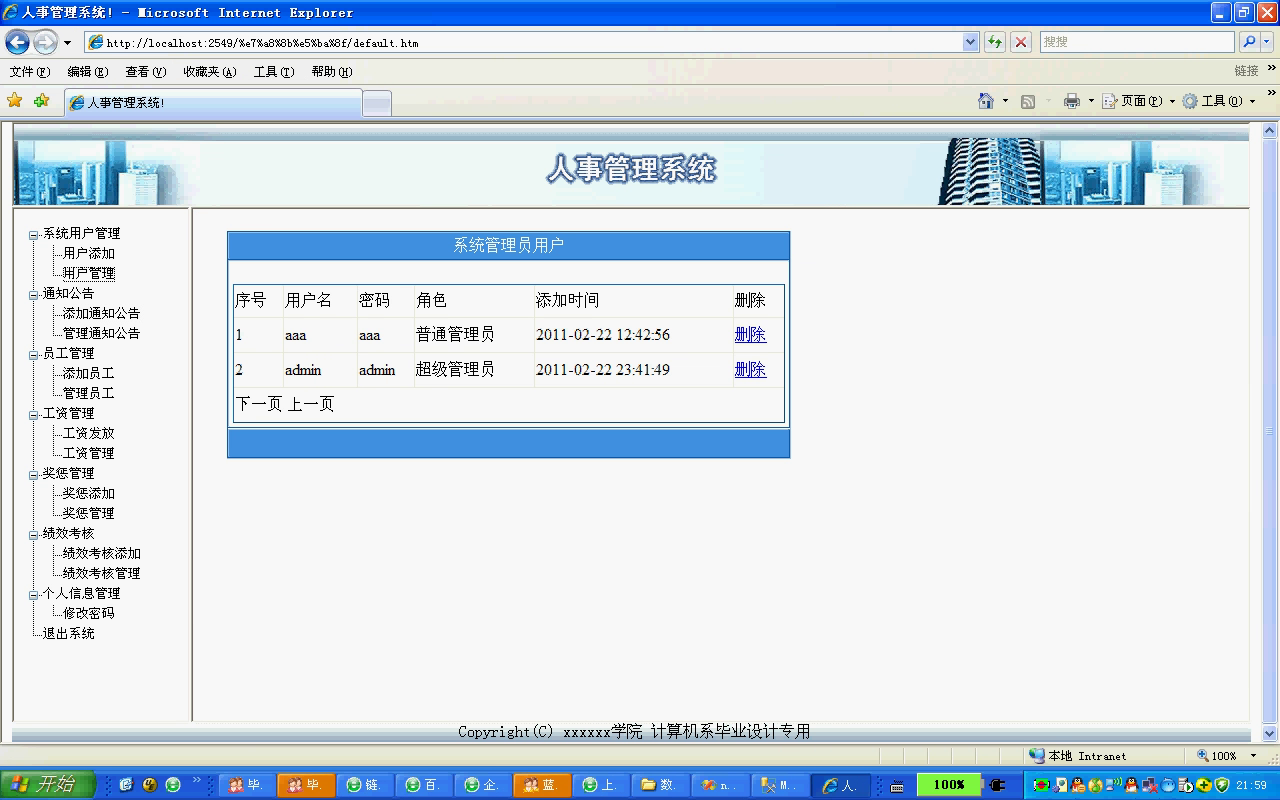Open the 文件(F) menu
The image size is (1280, 800).
(29, 72)
